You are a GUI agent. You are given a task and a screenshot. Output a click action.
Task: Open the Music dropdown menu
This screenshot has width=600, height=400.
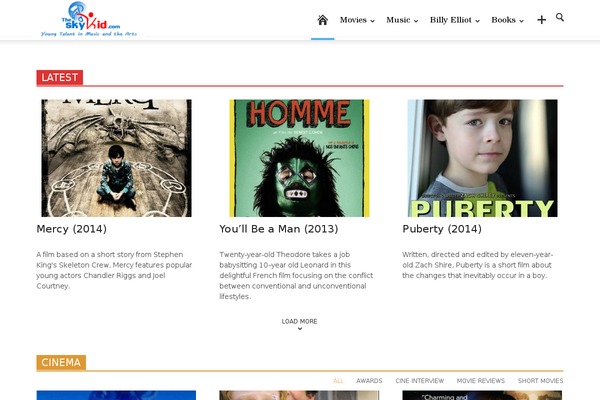pos(402,20)
